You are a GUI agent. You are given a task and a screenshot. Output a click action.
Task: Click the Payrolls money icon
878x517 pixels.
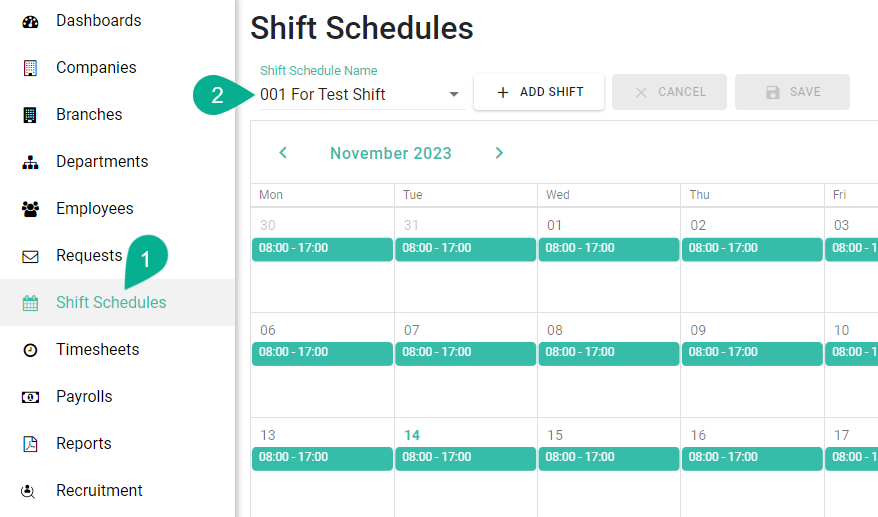(30, 397)
